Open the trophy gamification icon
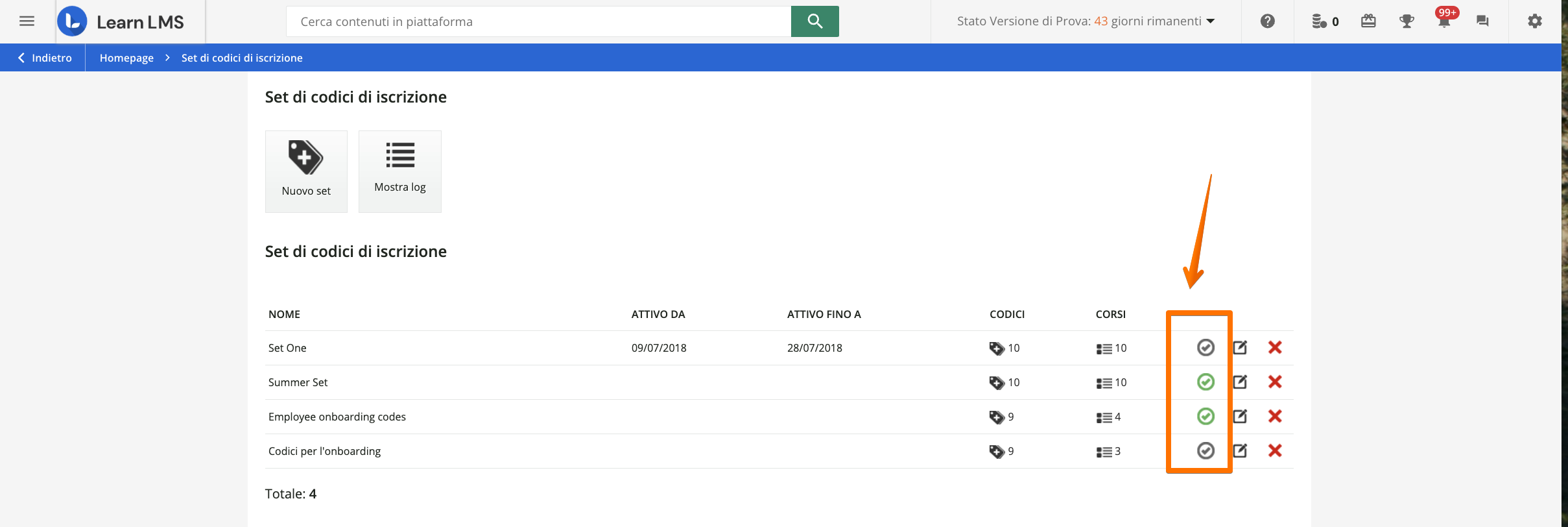 [1406, 21]
